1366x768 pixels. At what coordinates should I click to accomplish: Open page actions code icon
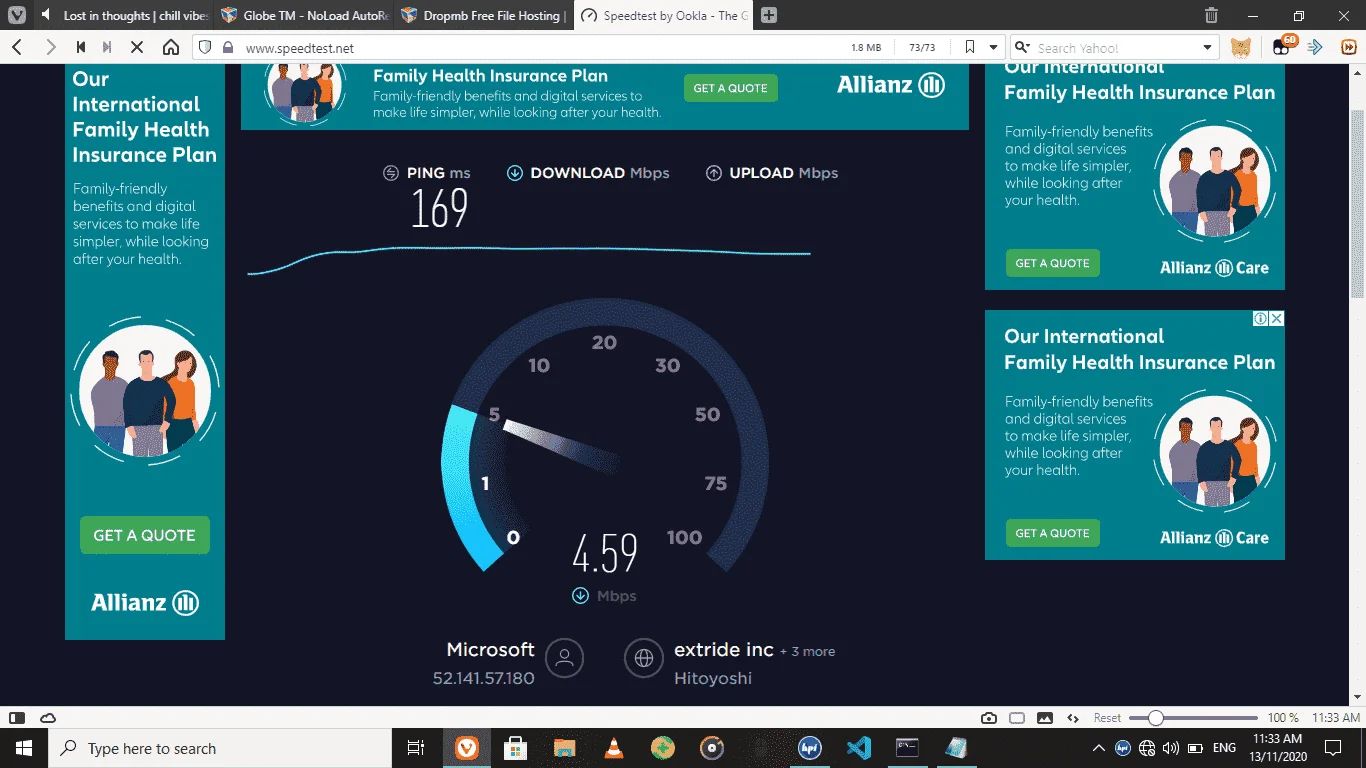(x=1073, y=718)
